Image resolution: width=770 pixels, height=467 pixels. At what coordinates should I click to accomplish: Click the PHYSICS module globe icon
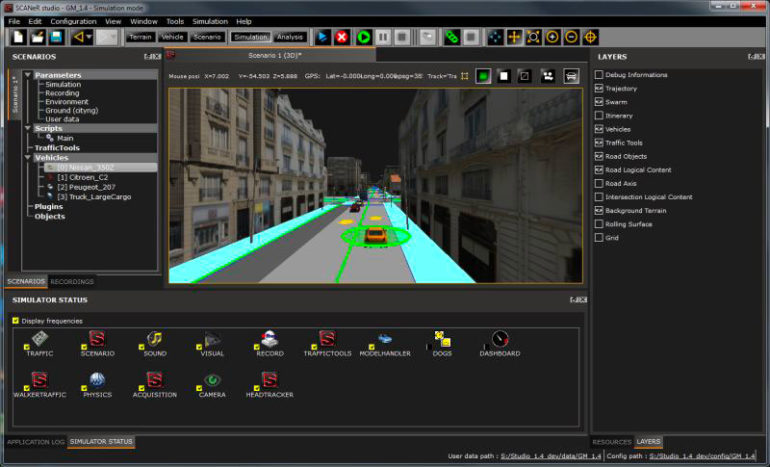[97, 380]
